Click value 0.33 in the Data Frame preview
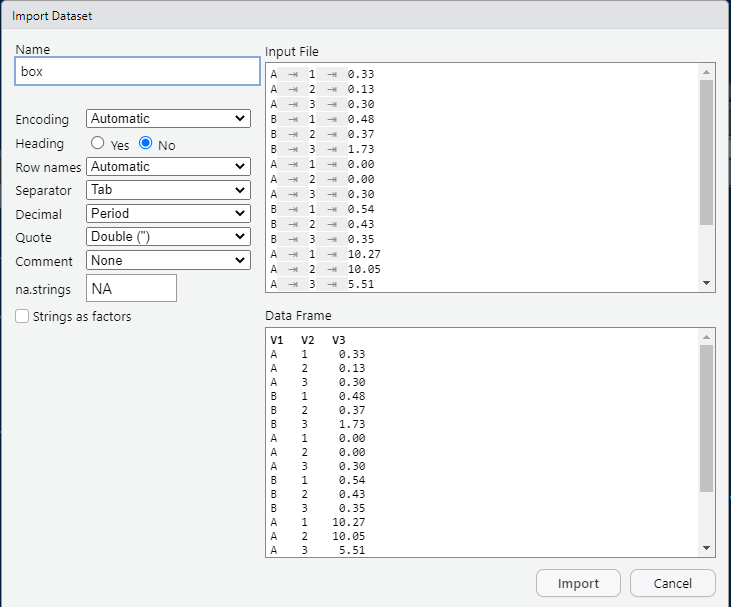The height and width of the screenshot is (607, 731). 352,354
